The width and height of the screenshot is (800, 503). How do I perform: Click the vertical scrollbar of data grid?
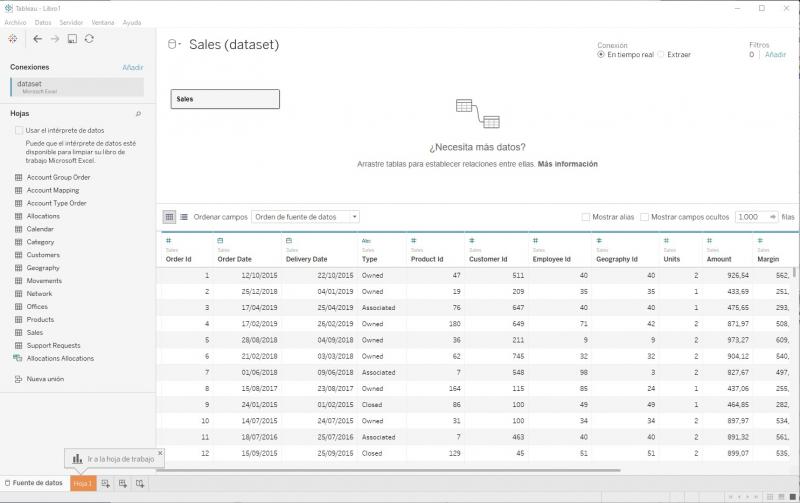point(794,272)
